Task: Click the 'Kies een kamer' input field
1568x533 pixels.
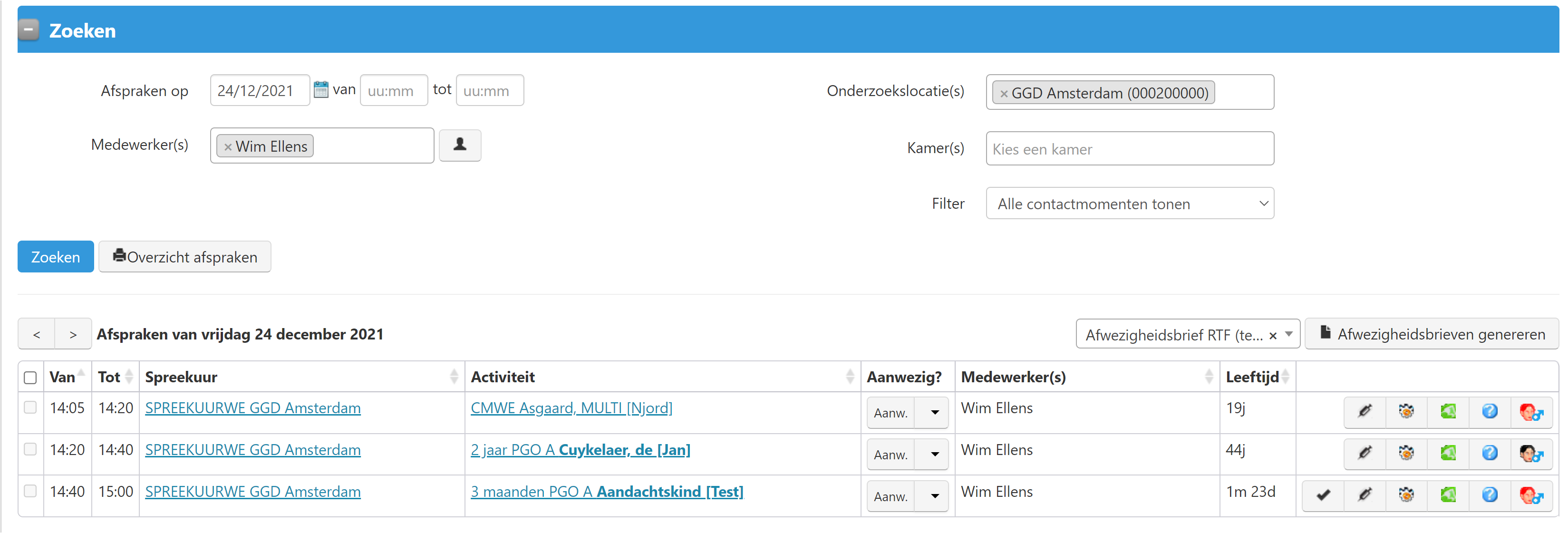Action: [1129, 149]
